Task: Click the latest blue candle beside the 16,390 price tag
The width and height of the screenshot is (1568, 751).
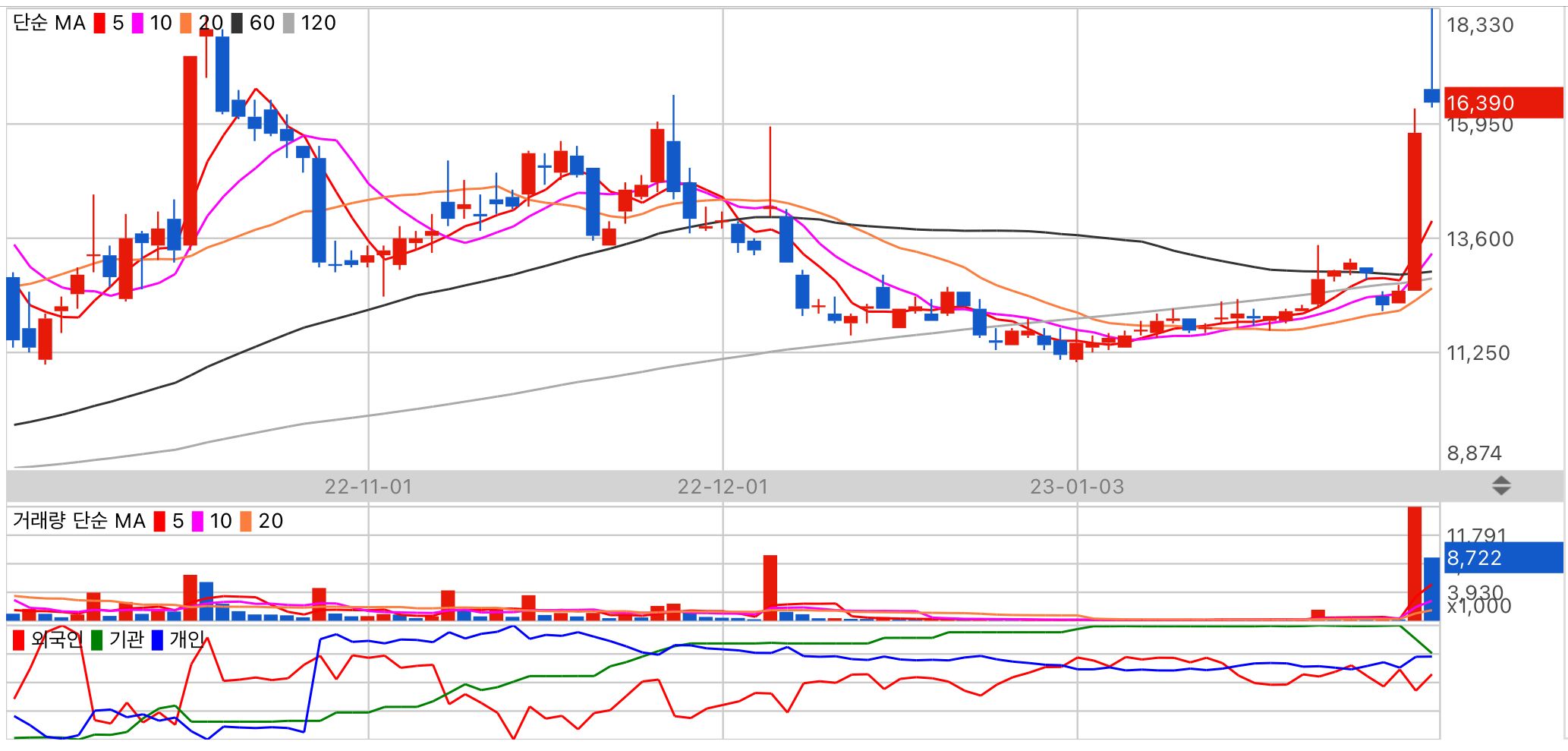Action: (x=1431, y=96)
